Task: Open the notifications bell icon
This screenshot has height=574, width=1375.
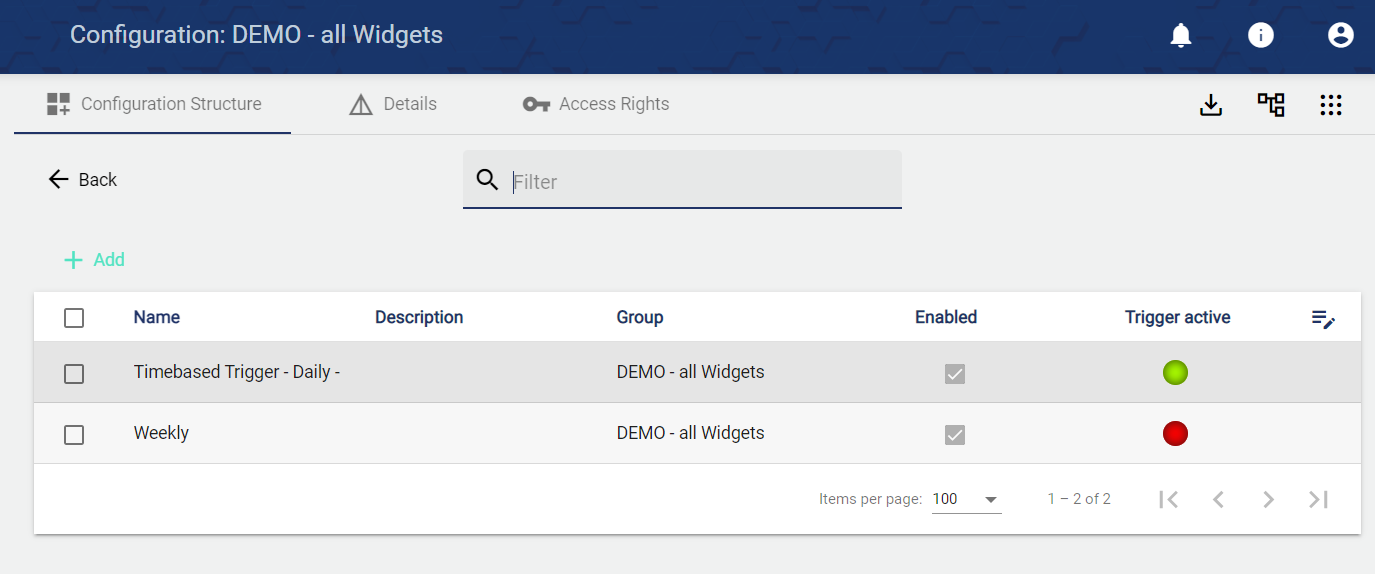Action: (x=1181, y=36)
